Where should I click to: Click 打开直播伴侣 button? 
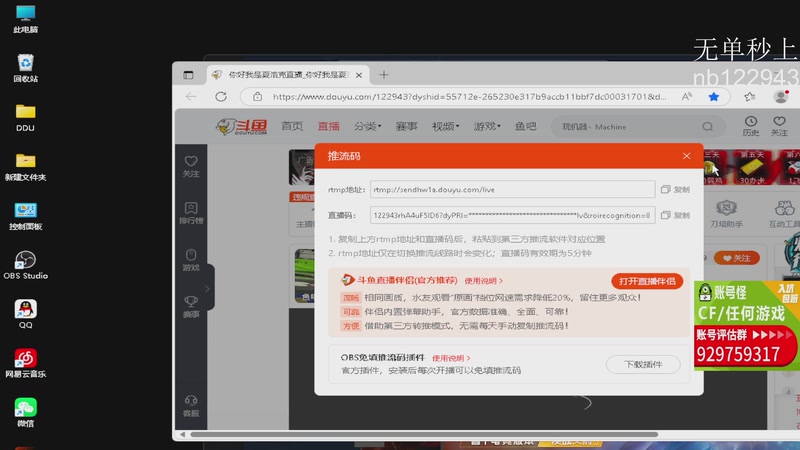click(647, 281)
